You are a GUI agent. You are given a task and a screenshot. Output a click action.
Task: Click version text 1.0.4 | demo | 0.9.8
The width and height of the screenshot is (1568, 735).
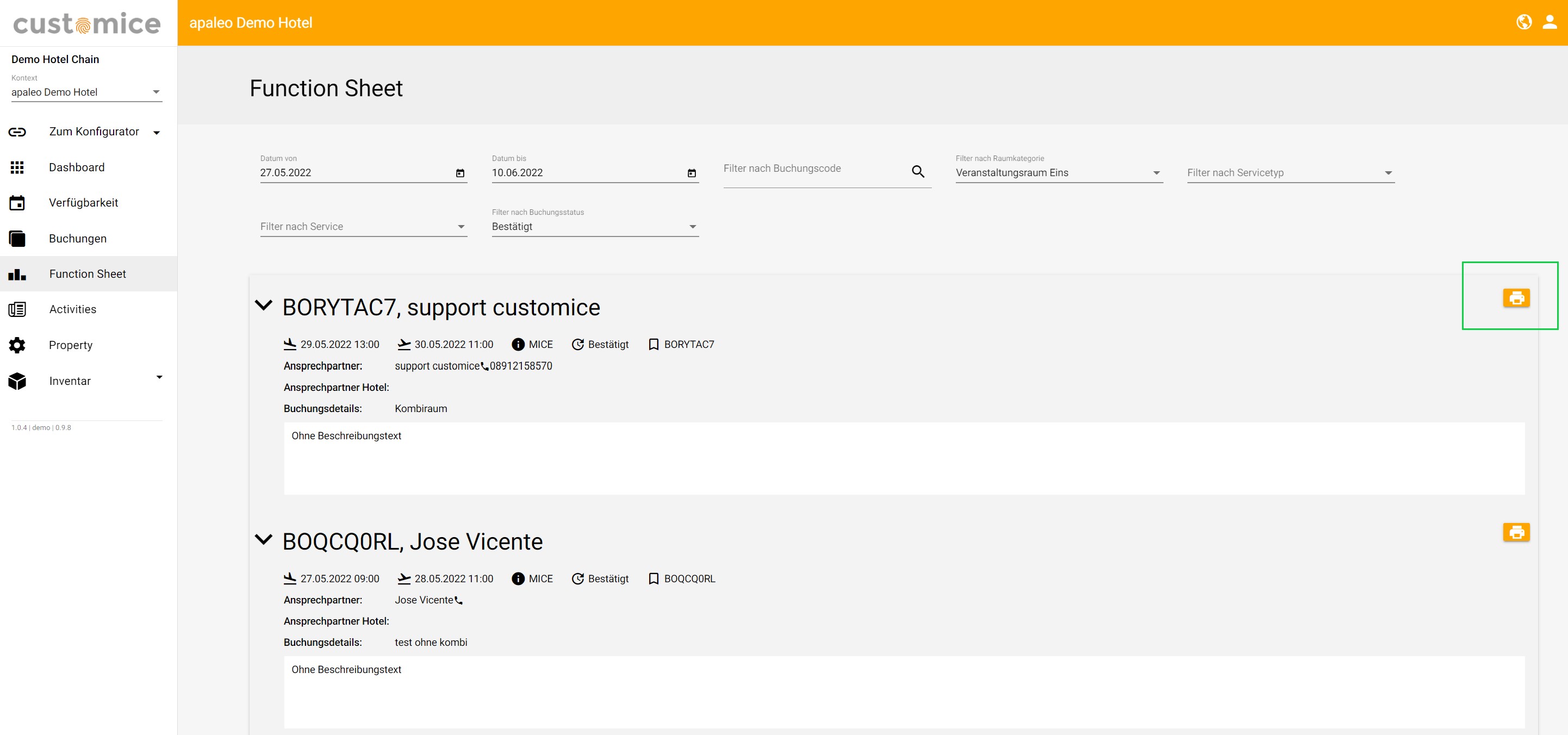pyautogui.click(x=41, y=428)
